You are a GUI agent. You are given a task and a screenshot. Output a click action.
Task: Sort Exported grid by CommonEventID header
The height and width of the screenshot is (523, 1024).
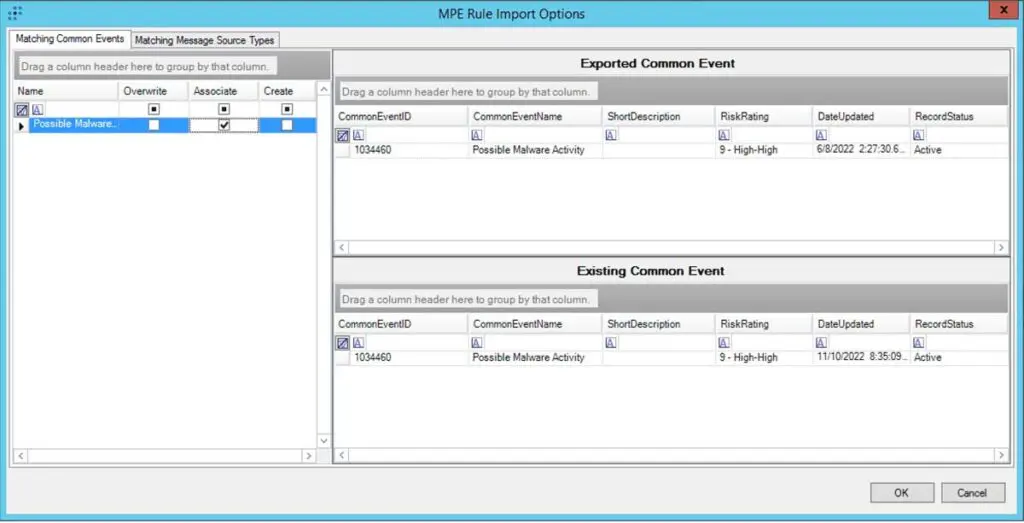tap(402, 116)
